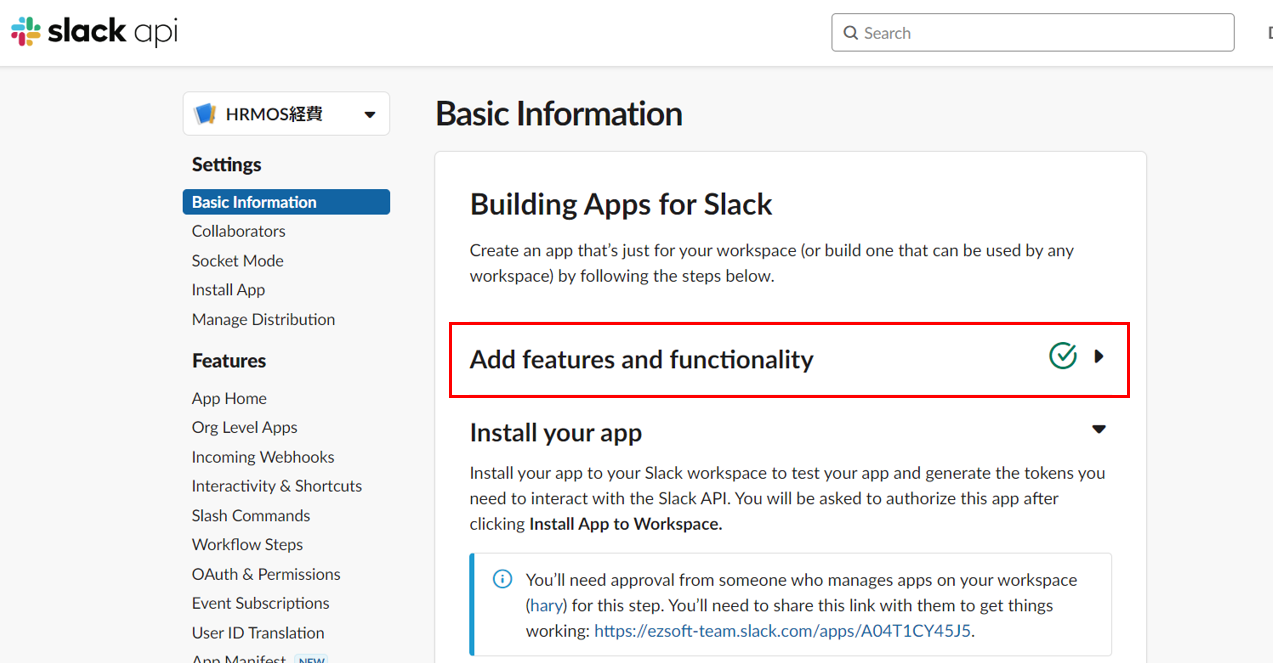This screenshot has height=663, width=1273.
Task: Expand Add features and functionality section
Action: (1099, 356)
